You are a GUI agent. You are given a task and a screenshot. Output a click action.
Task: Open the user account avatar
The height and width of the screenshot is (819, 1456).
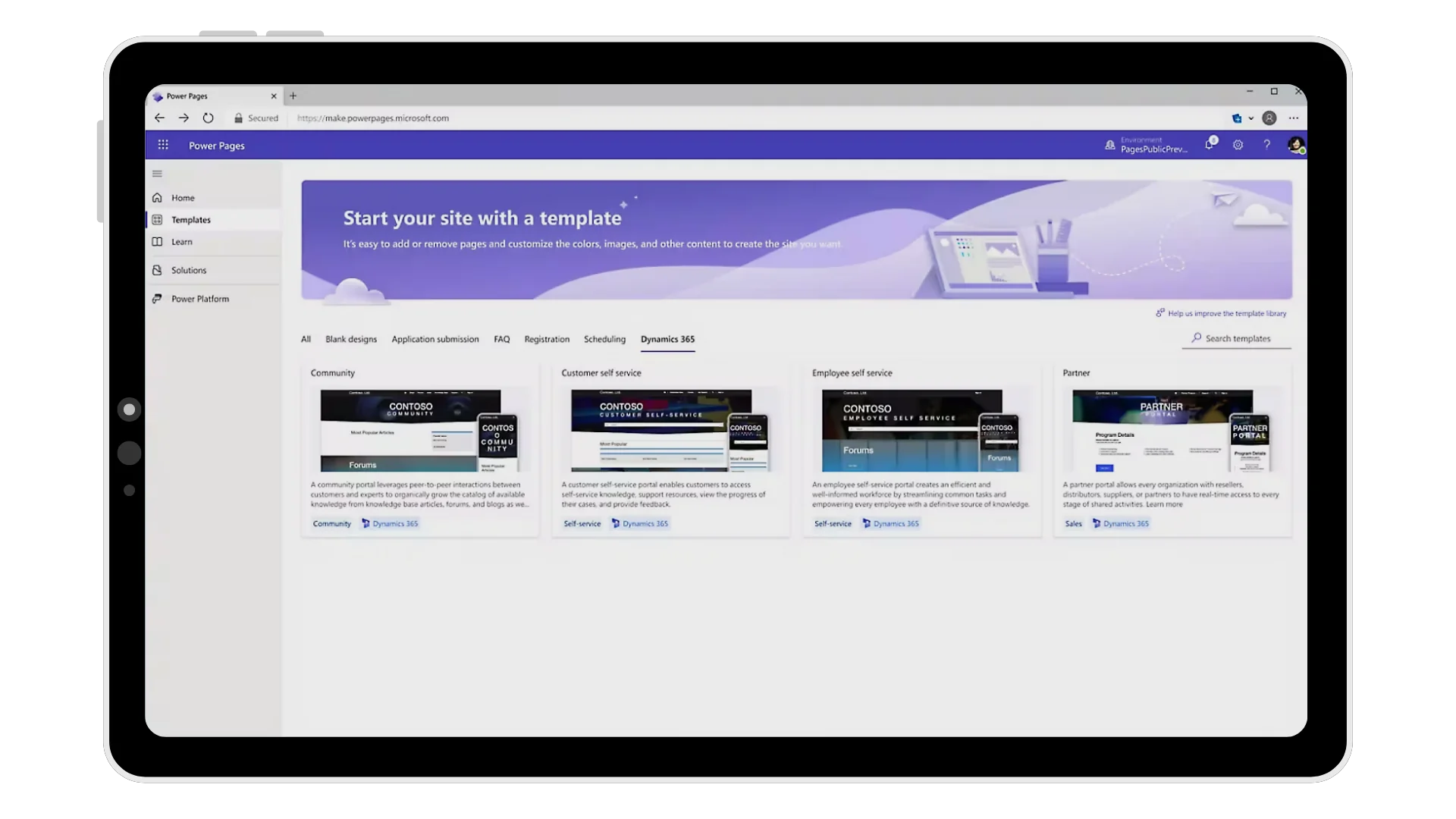tap(1296, 145)
